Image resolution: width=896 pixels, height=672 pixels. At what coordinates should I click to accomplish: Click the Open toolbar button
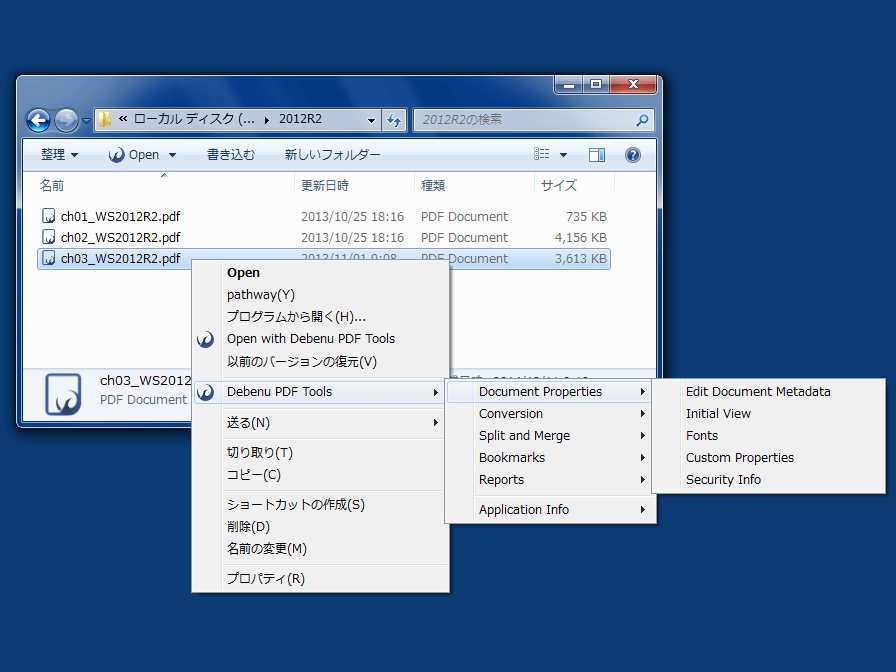click(x=134, y=155)
